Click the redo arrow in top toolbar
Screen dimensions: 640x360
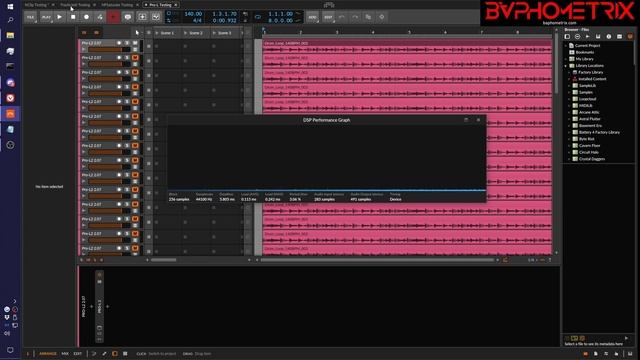point(355,17)
